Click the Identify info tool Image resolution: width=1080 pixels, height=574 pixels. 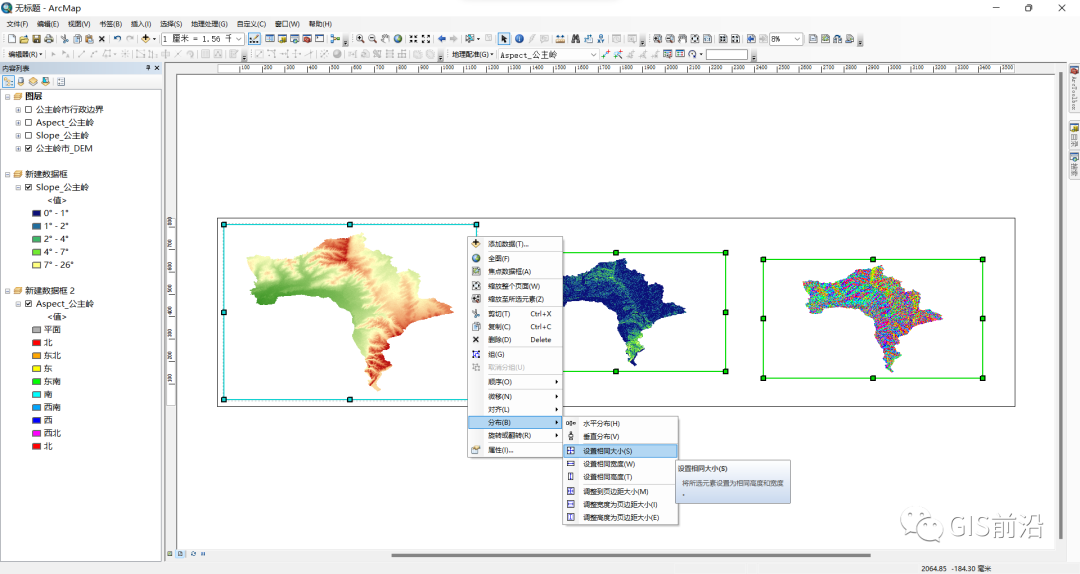(x=519, y=39)
